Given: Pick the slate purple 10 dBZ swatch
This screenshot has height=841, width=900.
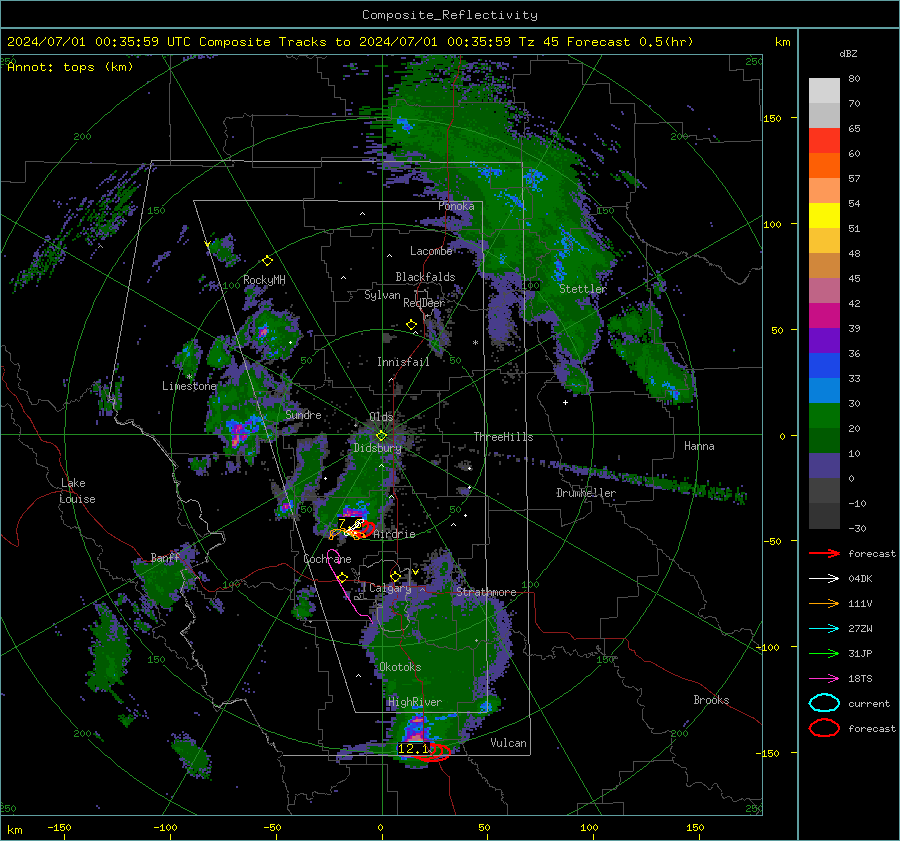Looking at the screenshot, I should [x=824, y=466].
